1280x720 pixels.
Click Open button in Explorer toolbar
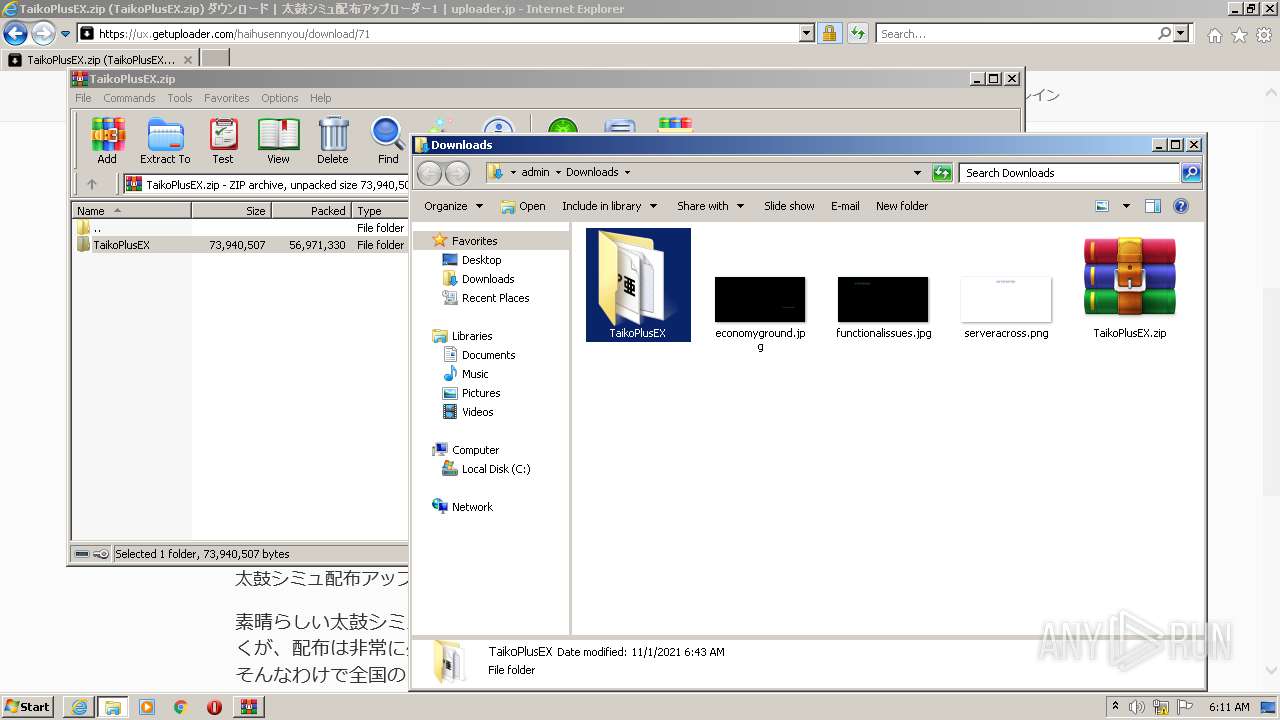coord(523,206)
